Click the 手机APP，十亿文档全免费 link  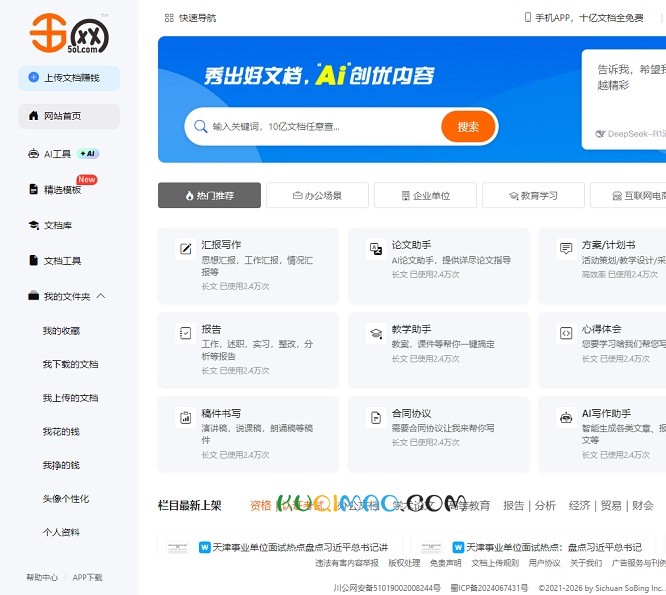[589, 17]
